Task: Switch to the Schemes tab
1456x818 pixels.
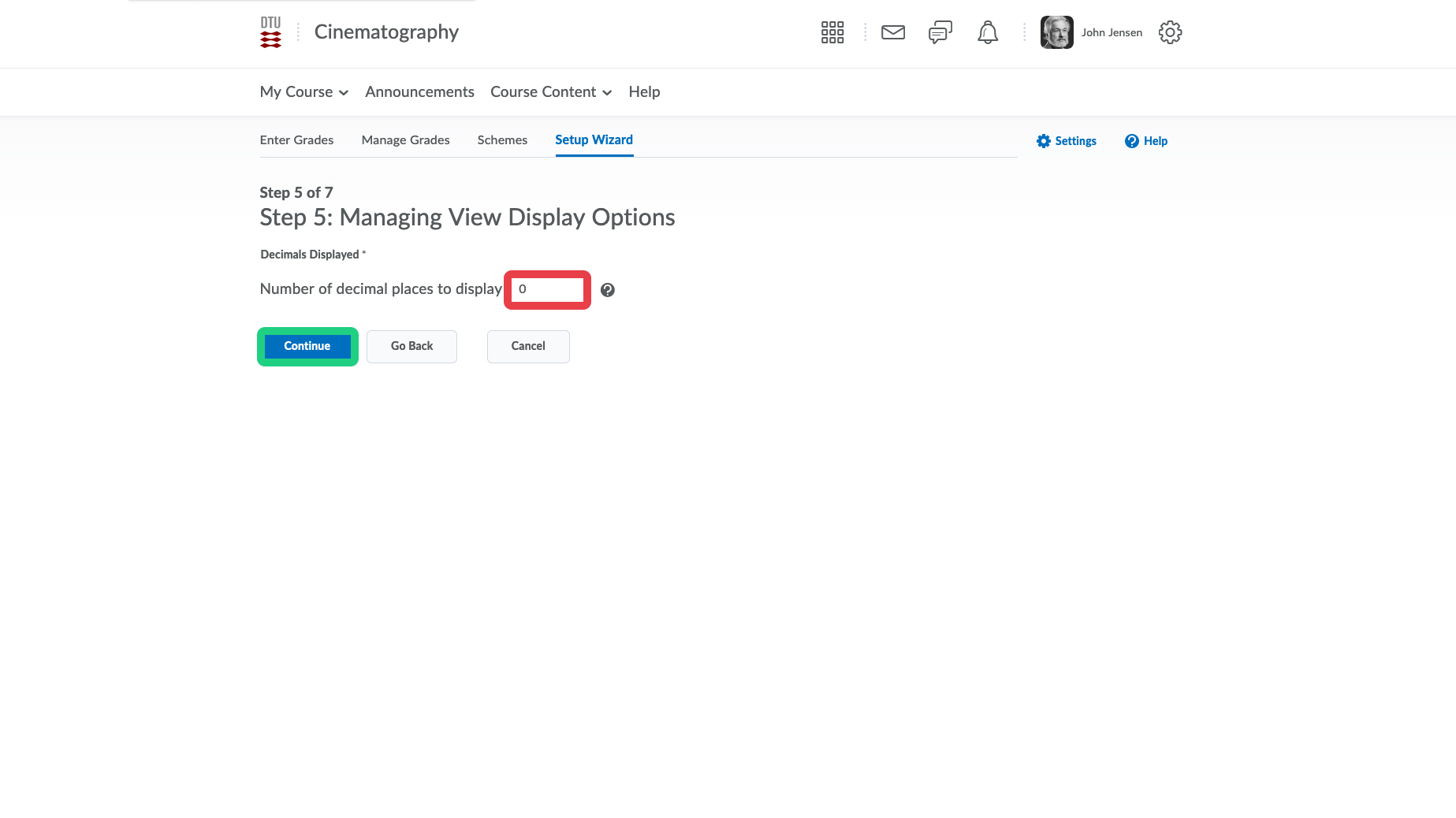Action: pos(502,140)
